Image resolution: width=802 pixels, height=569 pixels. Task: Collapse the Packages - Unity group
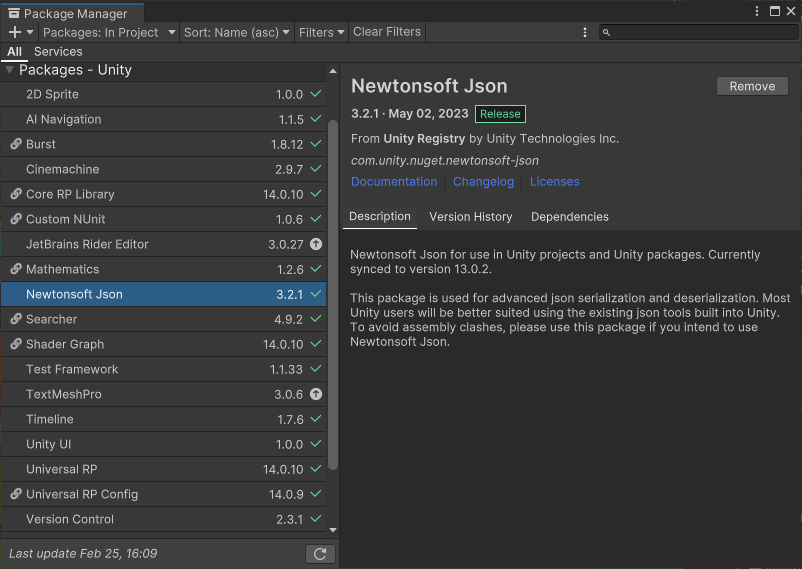pos(9,70)
